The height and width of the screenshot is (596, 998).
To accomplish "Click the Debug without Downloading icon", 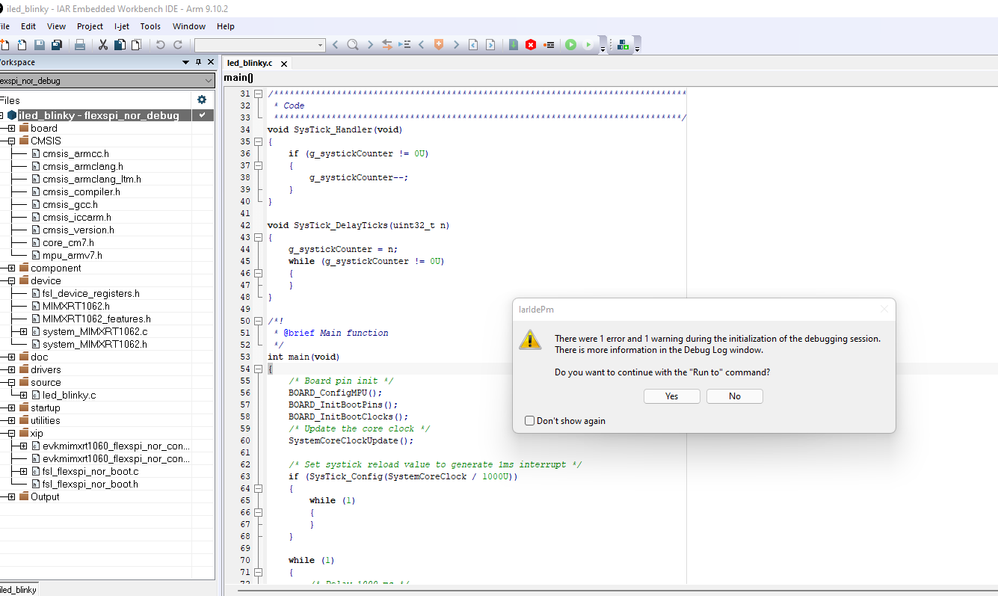I will click(588, 45).
